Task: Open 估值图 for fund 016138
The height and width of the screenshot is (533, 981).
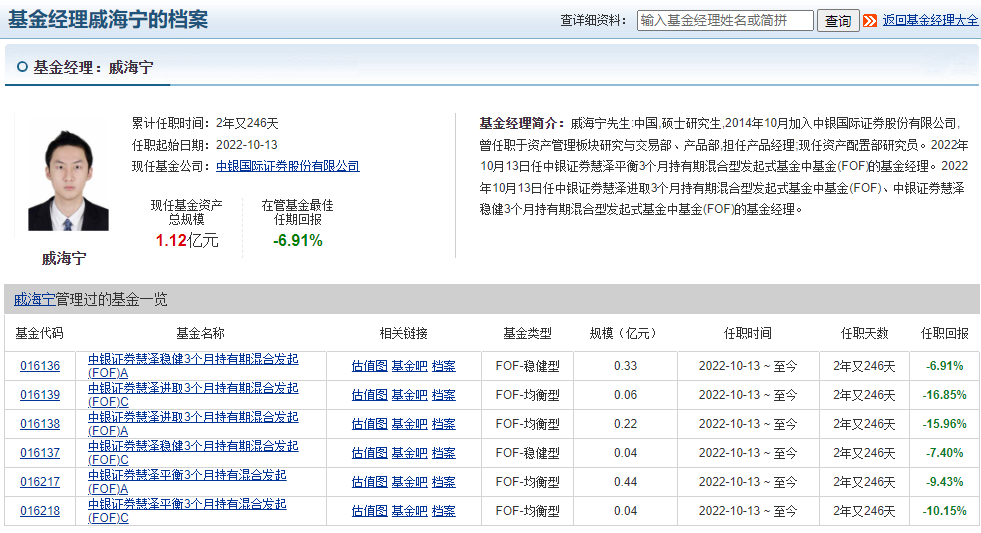Action: (369, 424)
